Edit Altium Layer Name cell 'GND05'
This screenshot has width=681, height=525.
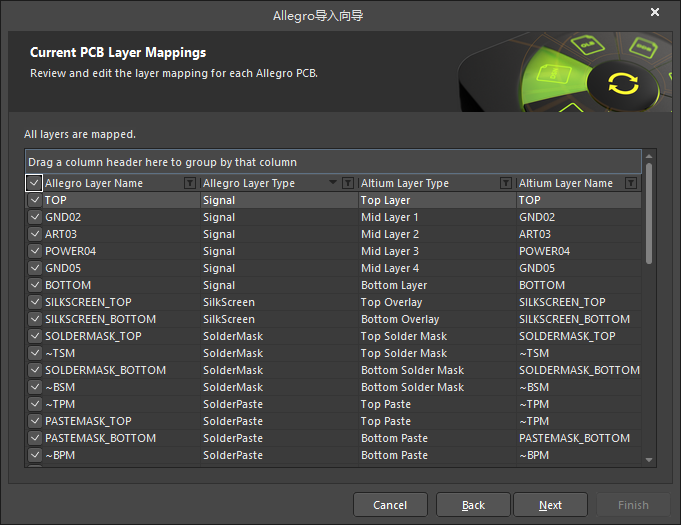click(579, 268)
